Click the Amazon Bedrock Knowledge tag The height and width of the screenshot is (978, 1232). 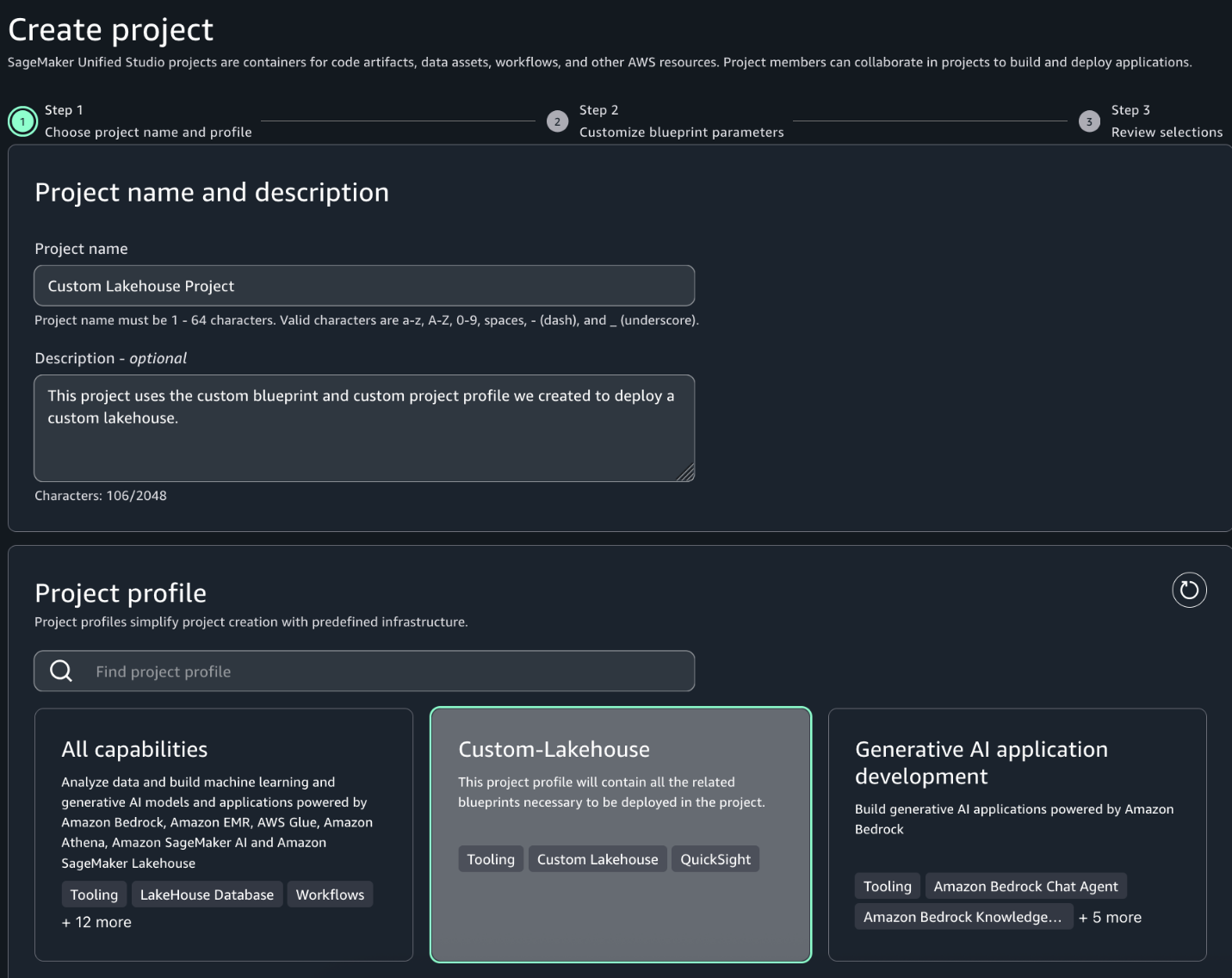tap(963, 917)
